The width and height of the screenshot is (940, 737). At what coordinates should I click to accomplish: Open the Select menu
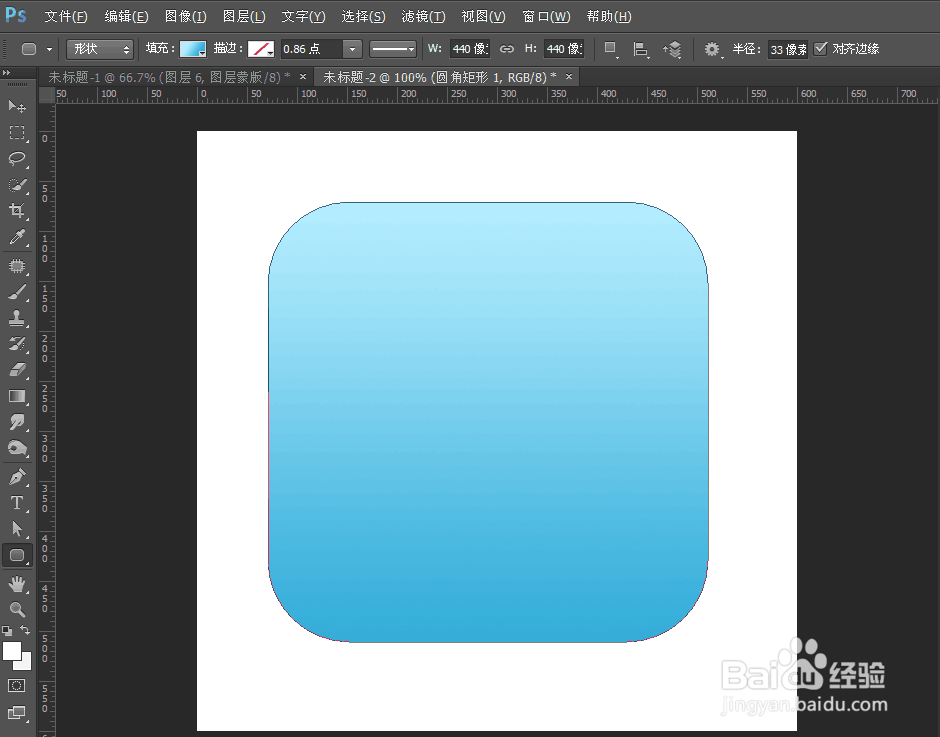(363, 16)
